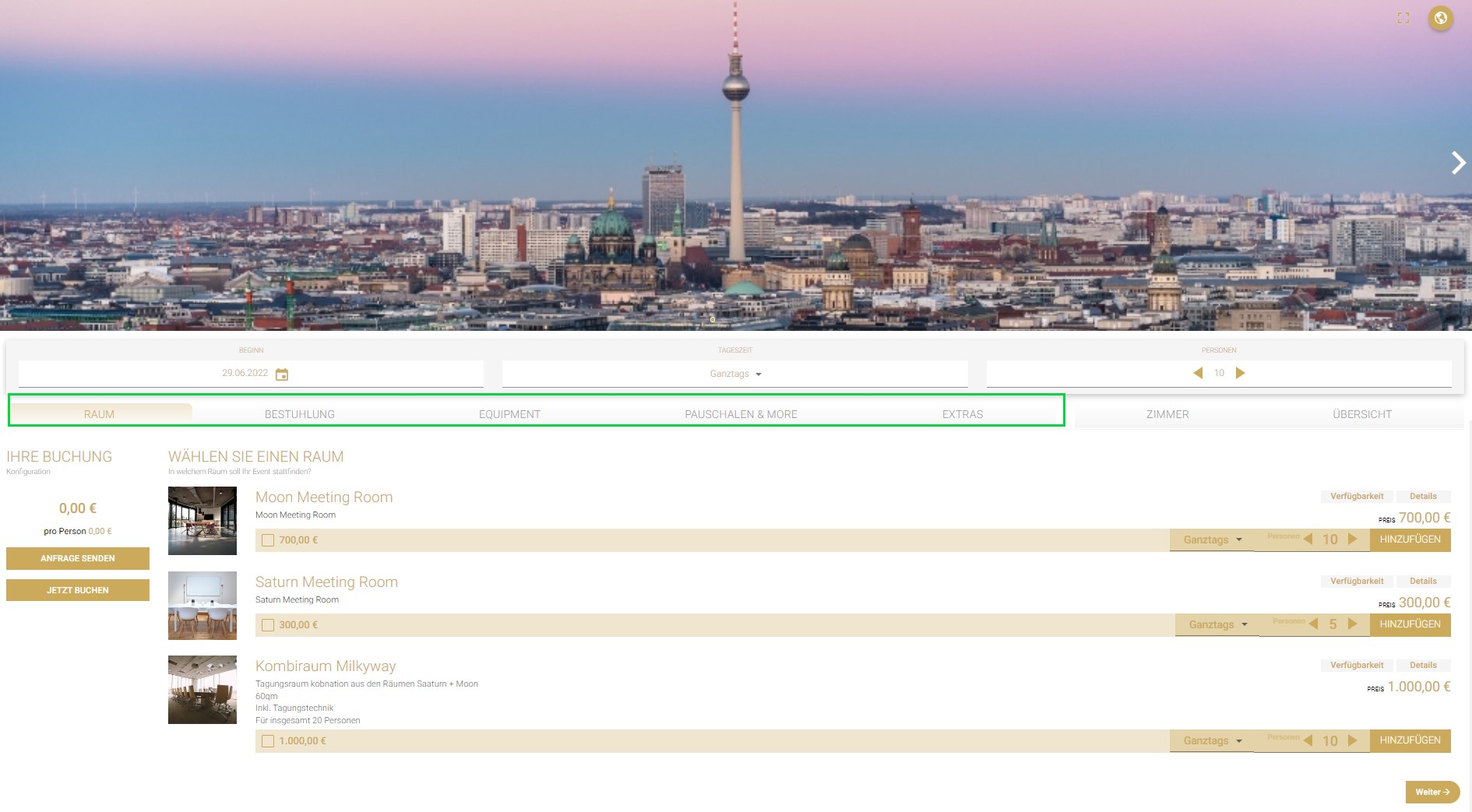Open Ganztags dropdown for Saturn Meeting Room

click(1217, 624)
